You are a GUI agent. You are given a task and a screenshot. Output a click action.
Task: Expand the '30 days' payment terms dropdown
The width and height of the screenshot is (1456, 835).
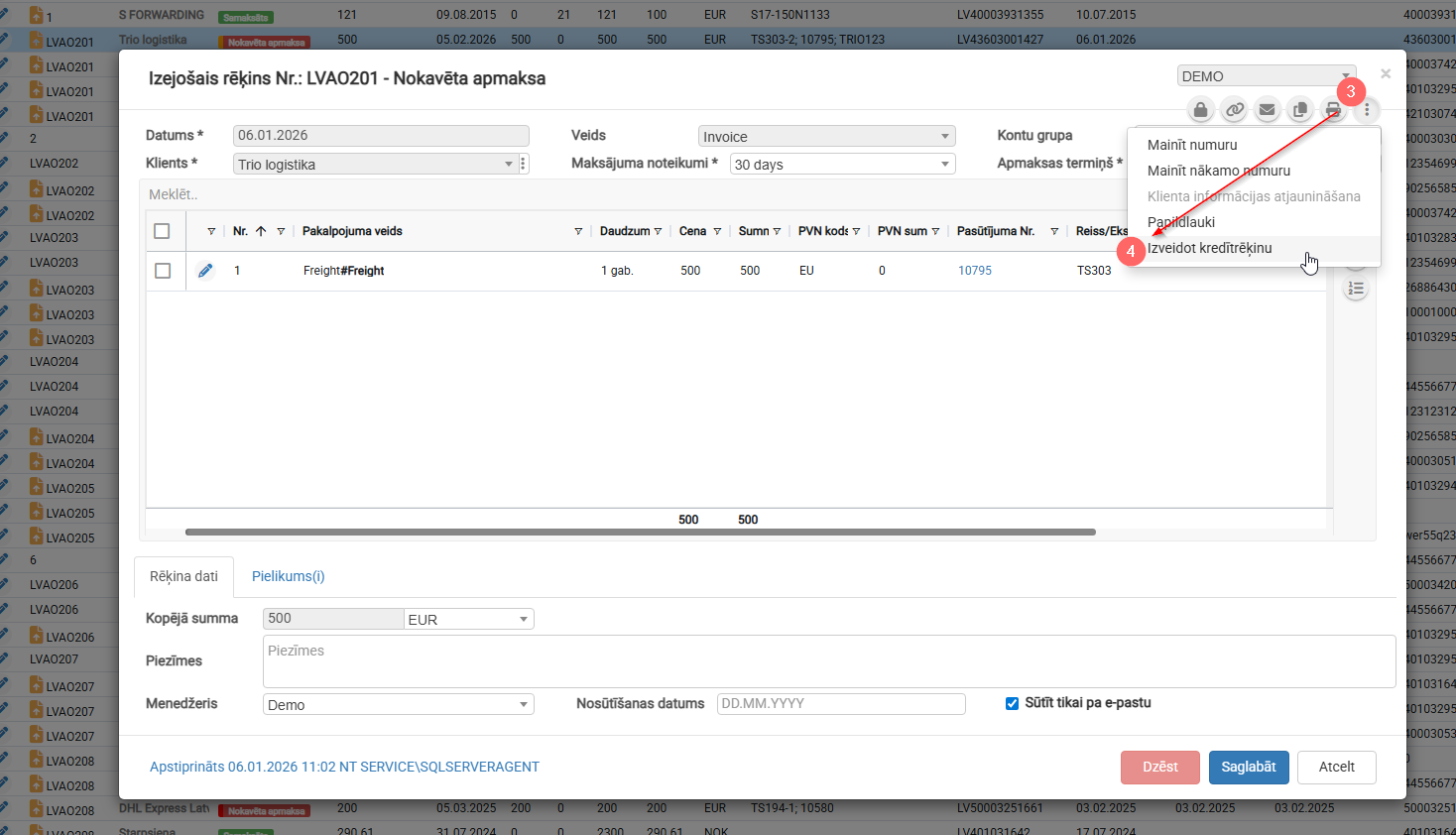[x=842, y=165]
